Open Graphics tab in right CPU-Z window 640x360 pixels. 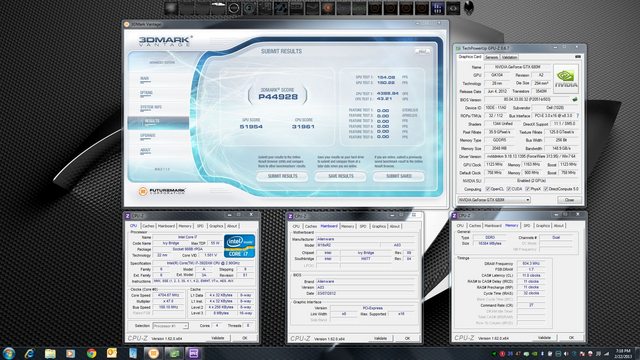[x=542, y=225]
